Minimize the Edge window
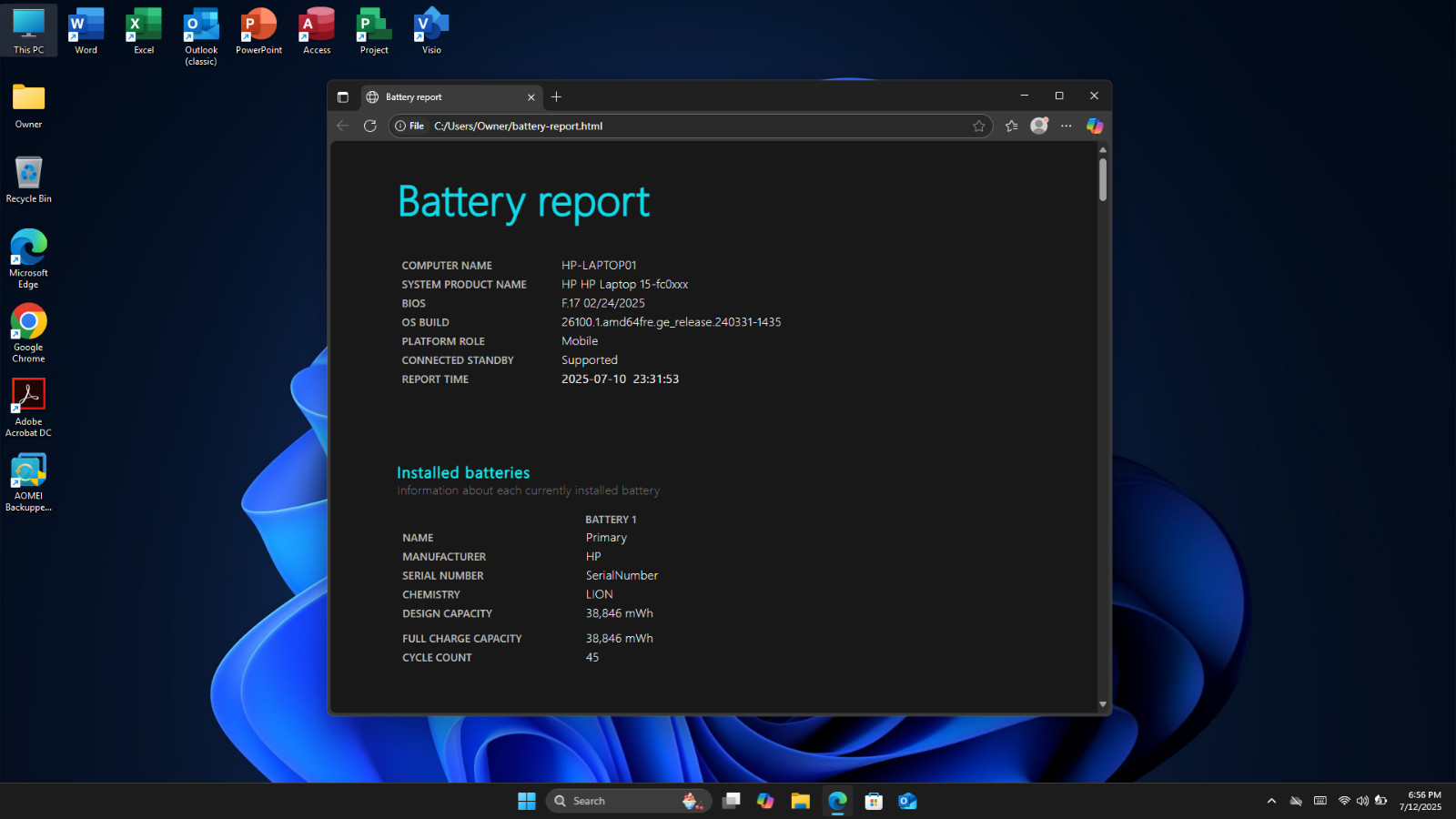This screenshot has height=819, width=1456. [x=1025, y=96]
